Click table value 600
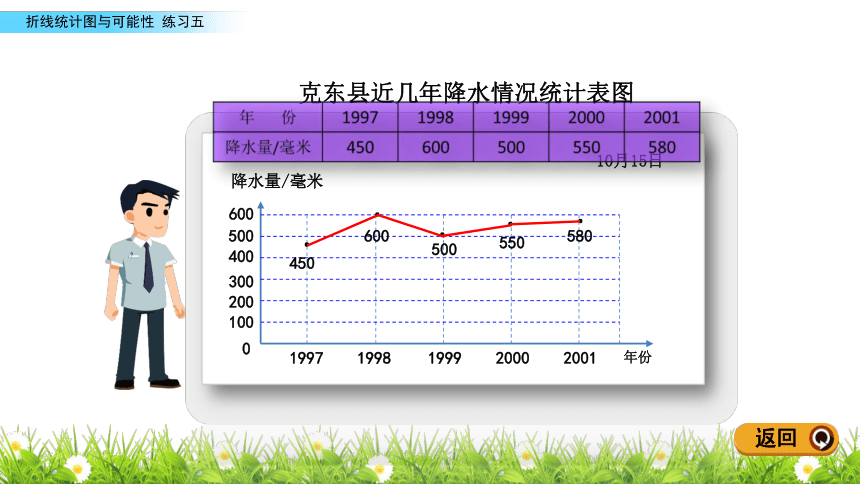The image size is (860, 484). pyautogui.click(x=435, y=147)
